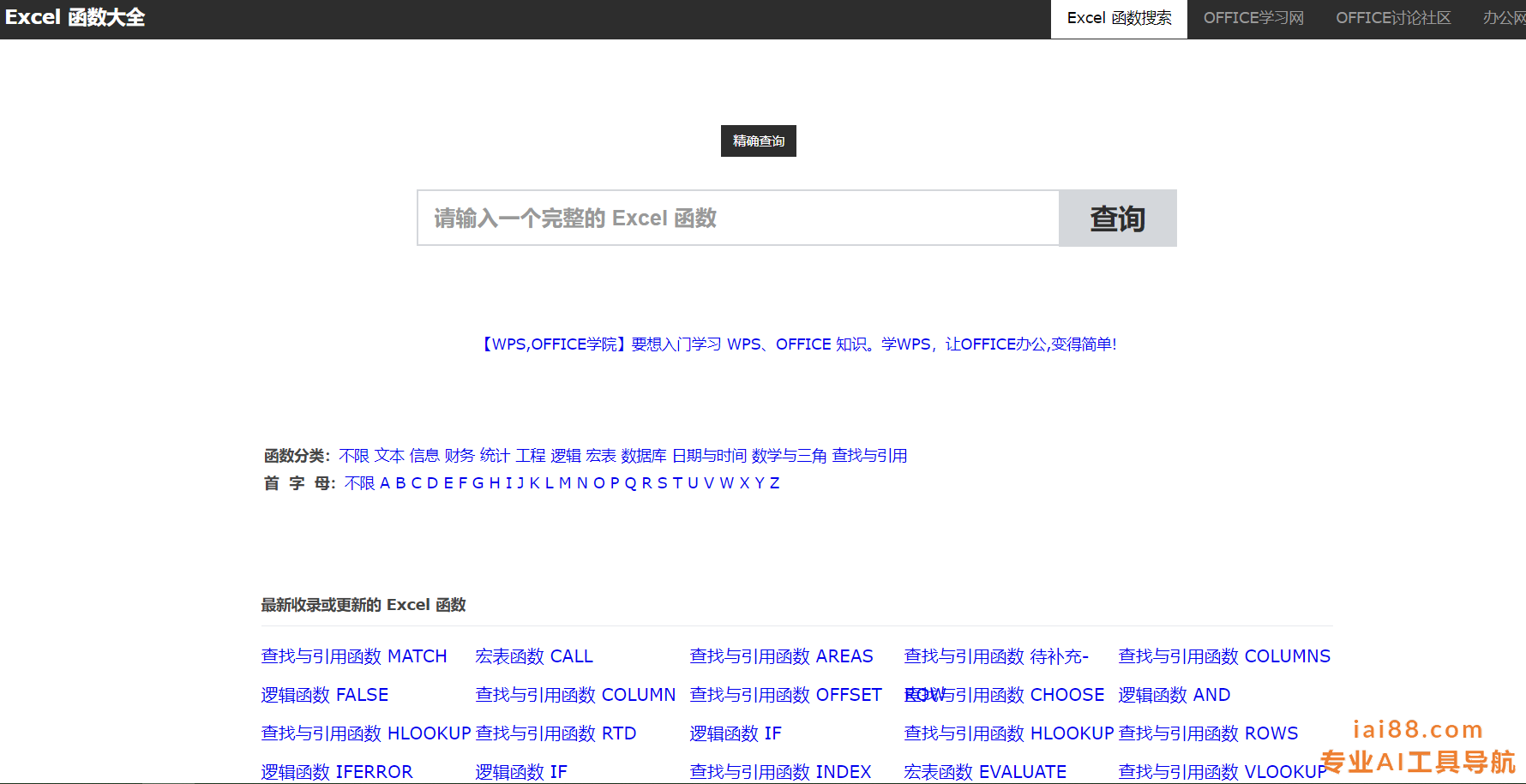Open 查找与引用函数 COLUMNS link
1526x784 pixels.
[x=1224, y=656]
